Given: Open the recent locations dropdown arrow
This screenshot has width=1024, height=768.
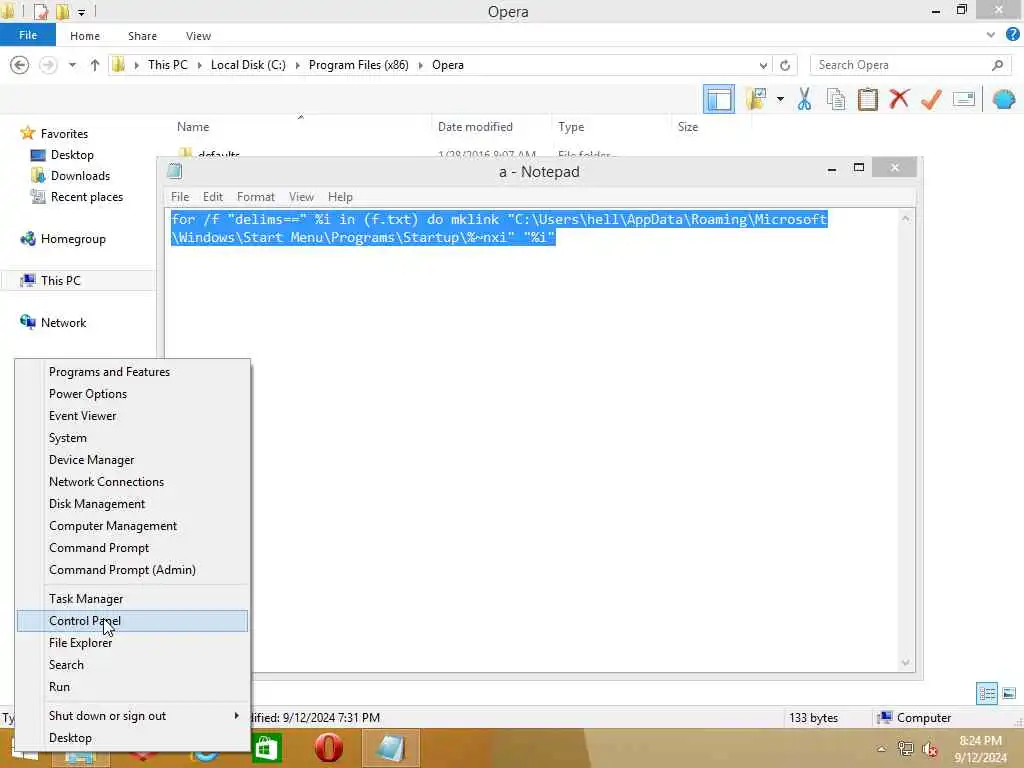Looking at the screenshot, I should [x=72, y=65].
